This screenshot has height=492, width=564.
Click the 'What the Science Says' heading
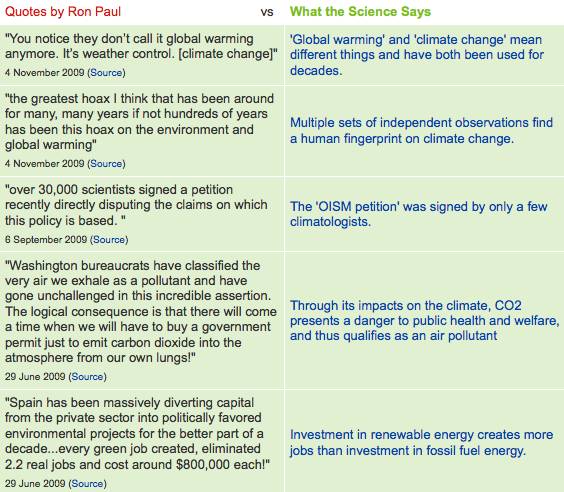tap(360, 12)
